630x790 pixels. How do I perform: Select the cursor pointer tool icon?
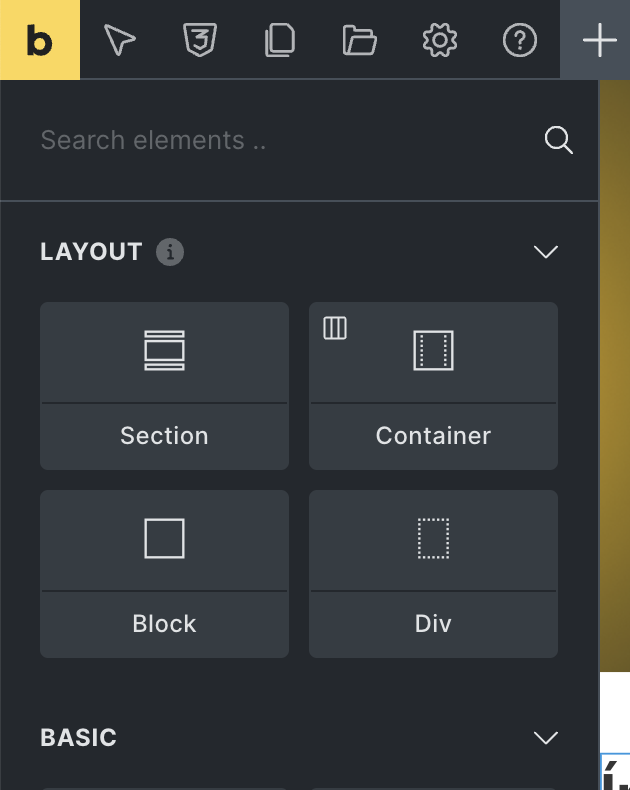[120, 40]
